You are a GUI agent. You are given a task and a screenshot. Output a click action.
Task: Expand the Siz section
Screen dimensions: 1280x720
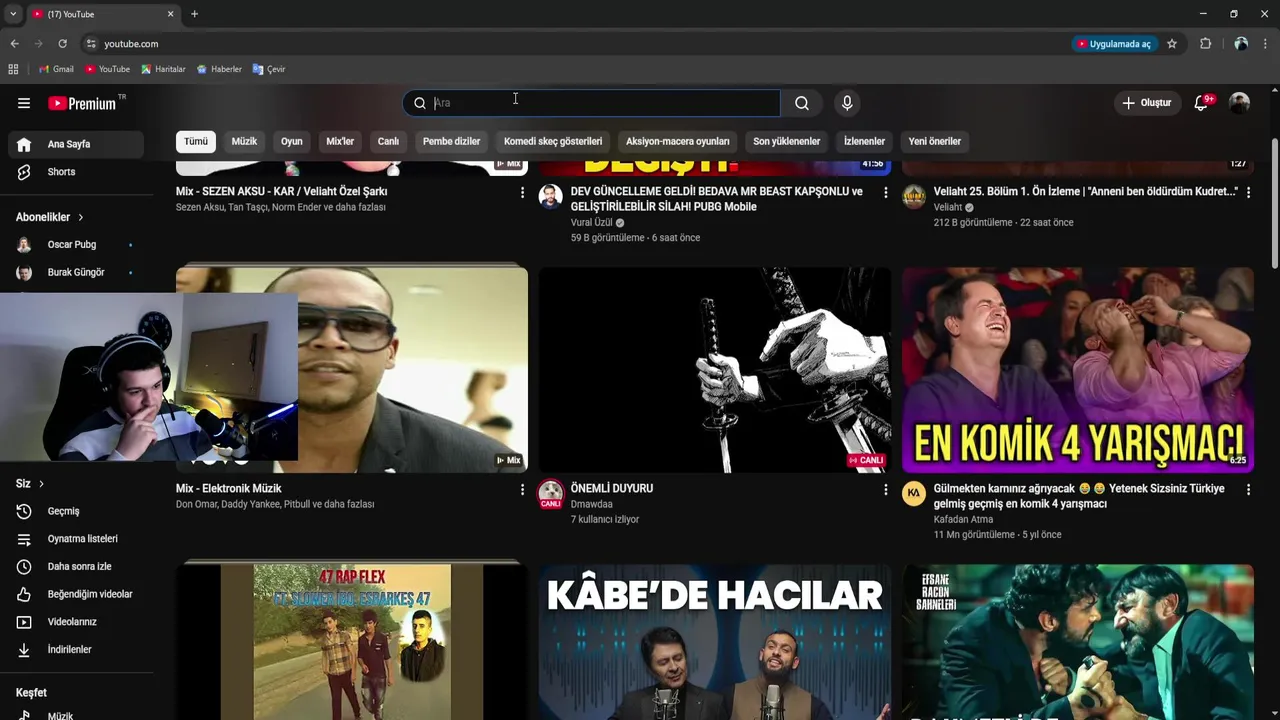coord(30,484)
